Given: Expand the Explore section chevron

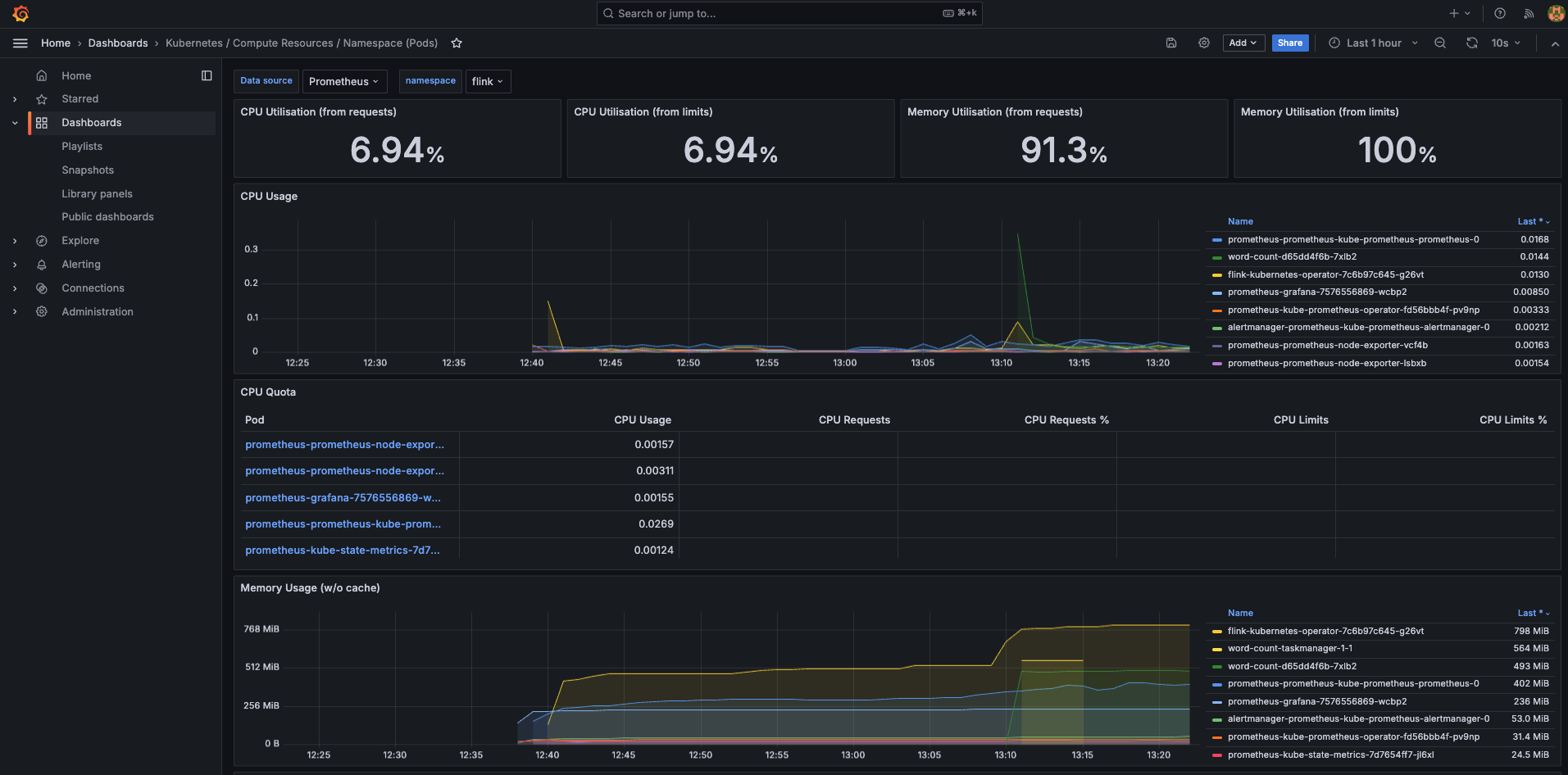Looking at the screenshot, I should (15, 241).
